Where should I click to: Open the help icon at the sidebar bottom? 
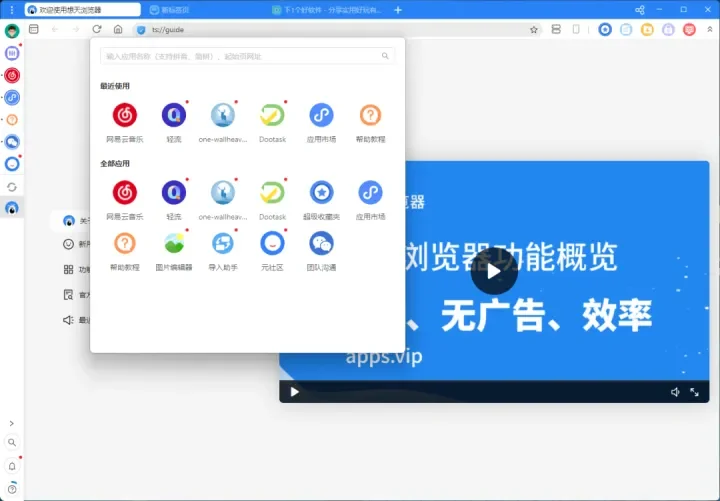click(12, 489)
